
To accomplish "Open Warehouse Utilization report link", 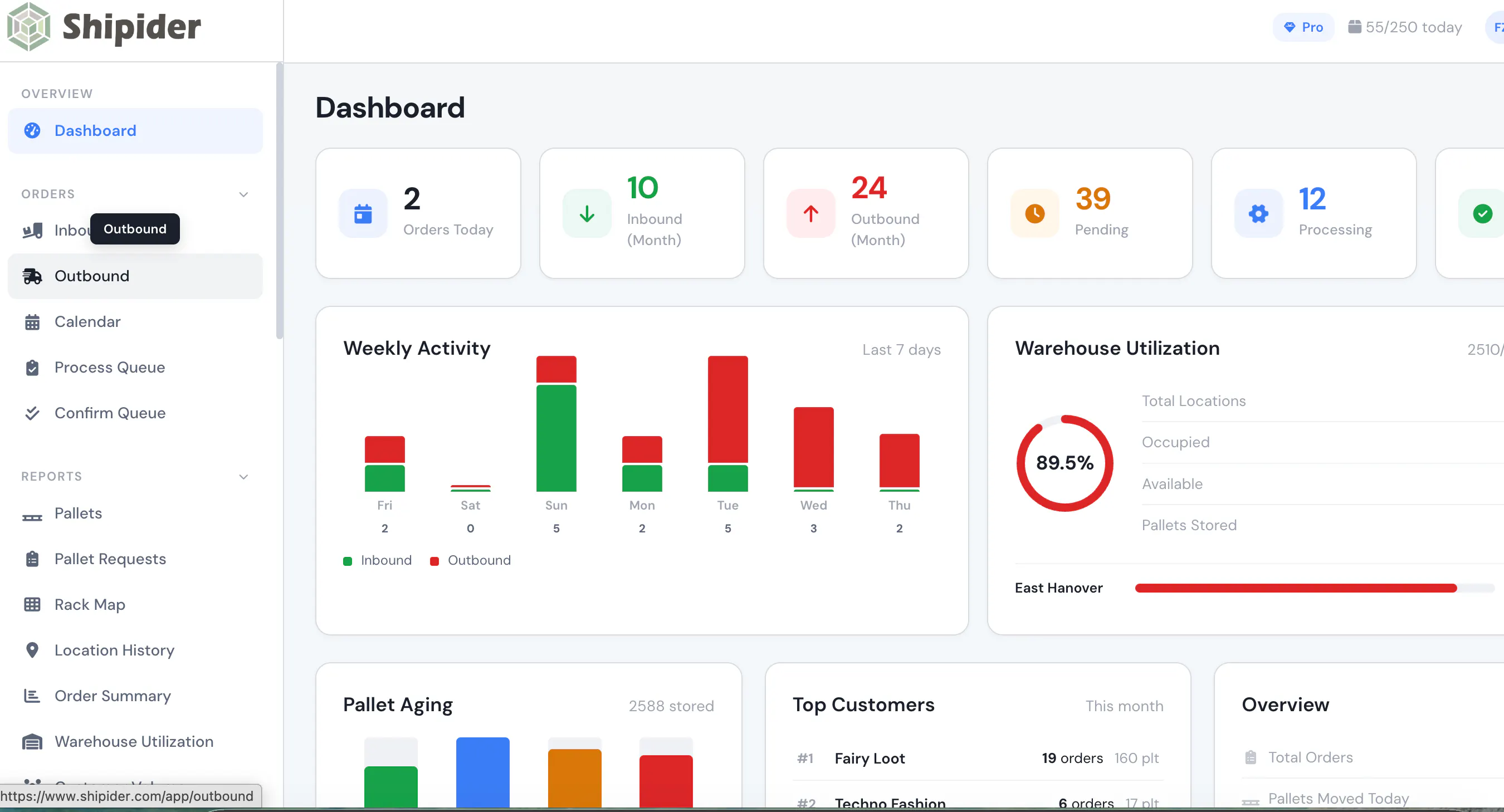I will [135, 741].
